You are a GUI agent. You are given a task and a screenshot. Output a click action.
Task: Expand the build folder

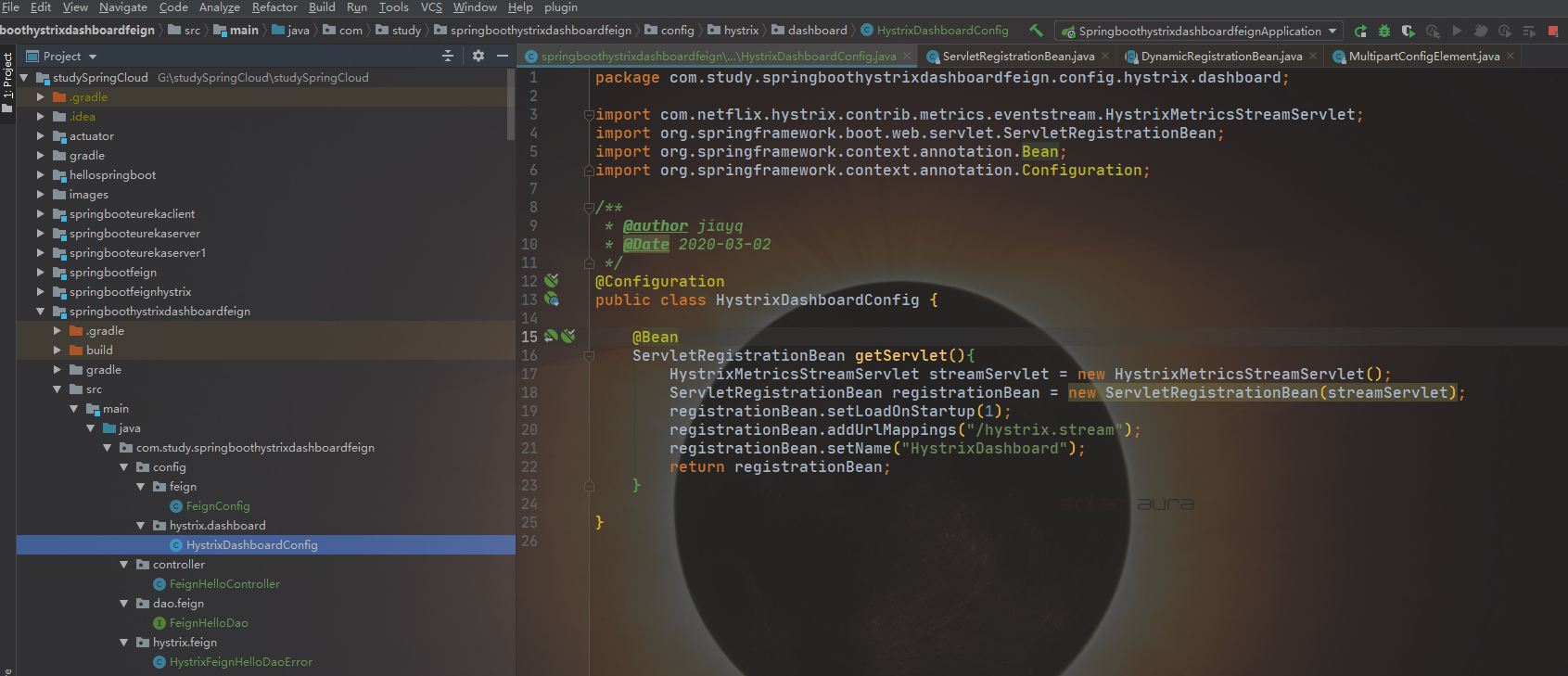(57, 351)
